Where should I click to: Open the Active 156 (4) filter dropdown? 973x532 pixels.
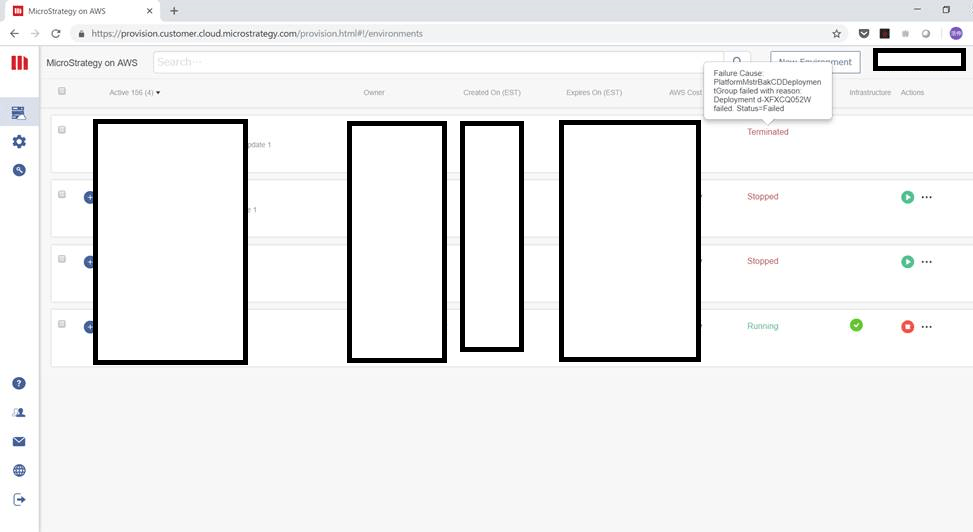coord(135,92)
